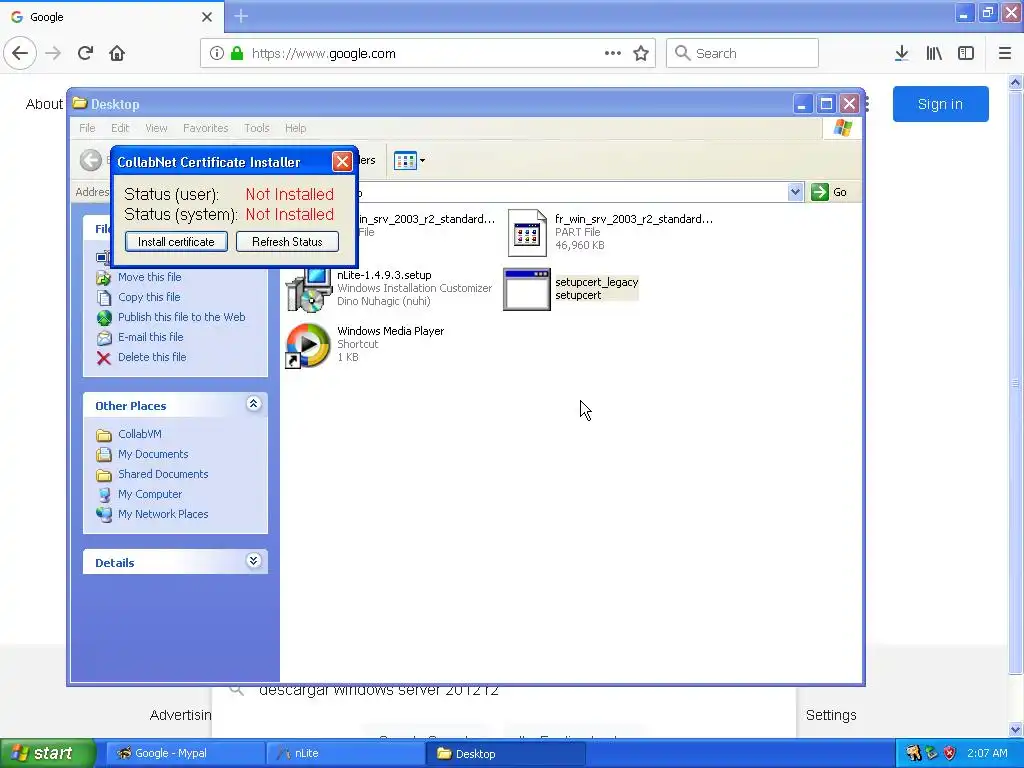Expand the address bar dropdown arrow

(x=795, y=192)
